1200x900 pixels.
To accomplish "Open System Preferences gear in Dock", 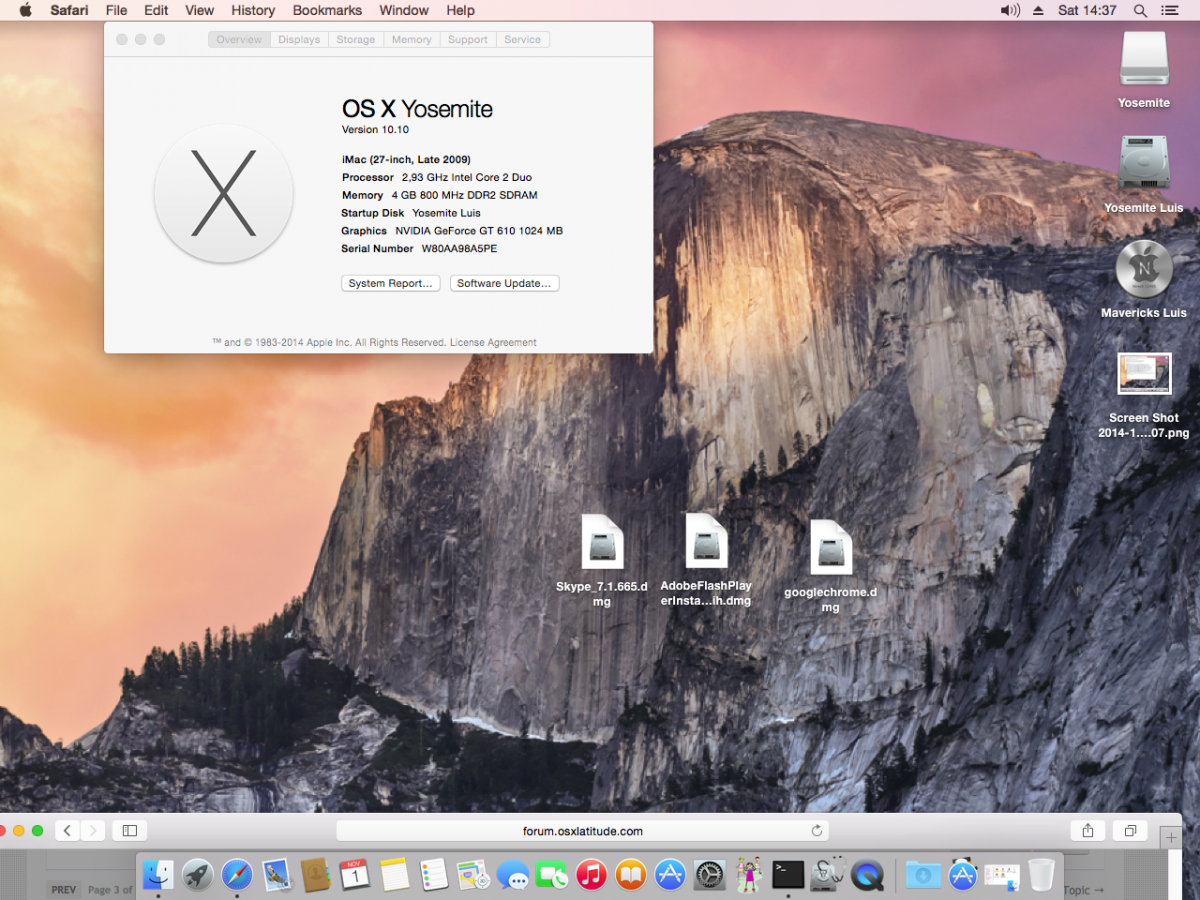I will (709, 875).
